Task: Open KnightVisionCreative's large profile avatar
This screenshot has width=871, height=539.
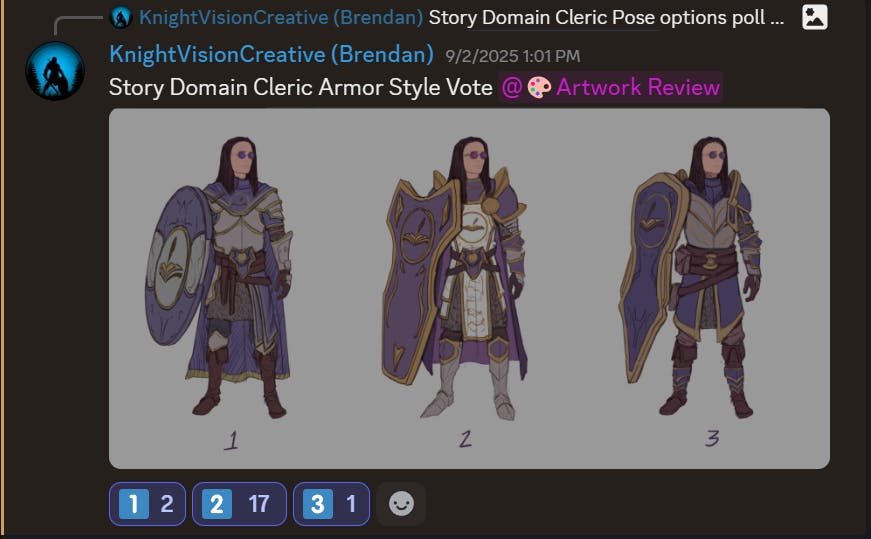Action: 55,71
